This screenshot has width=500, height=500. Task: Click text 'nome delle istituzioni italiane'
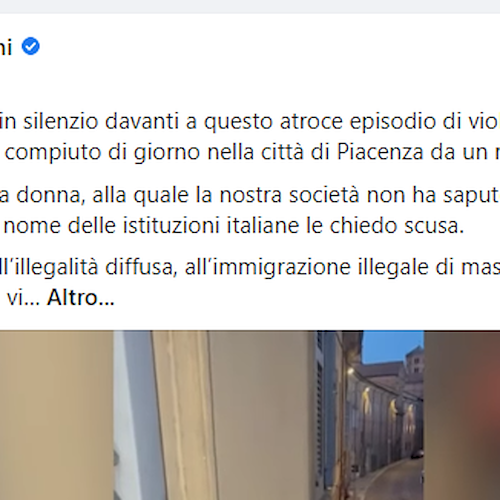(x=151, y=226)
